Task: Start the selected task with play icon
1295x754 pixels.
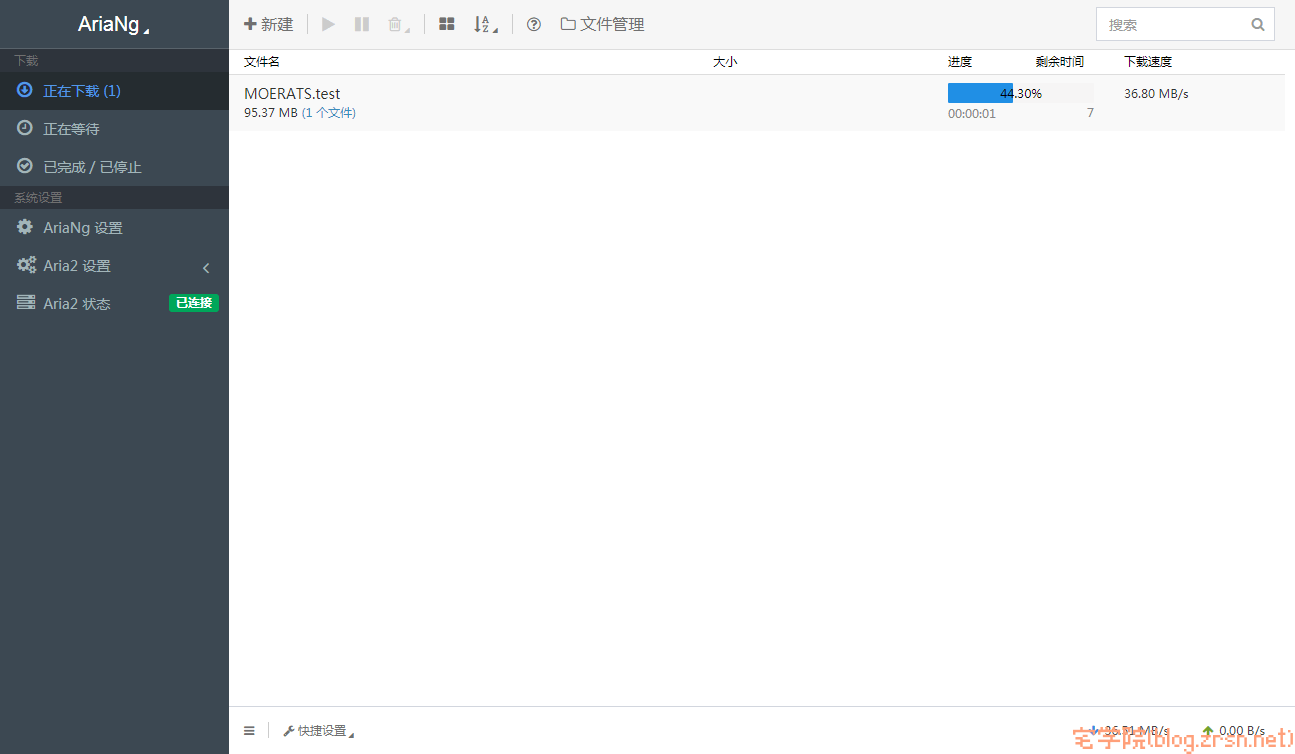Action: click(328, 24)
